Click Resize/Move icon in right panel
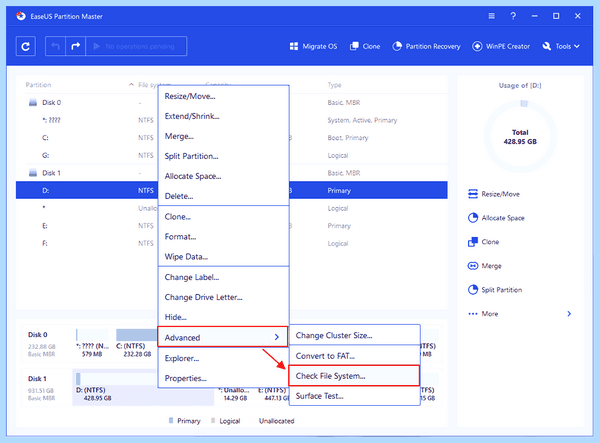The width and height of the screenshot is (600, 443). (473, 194)
